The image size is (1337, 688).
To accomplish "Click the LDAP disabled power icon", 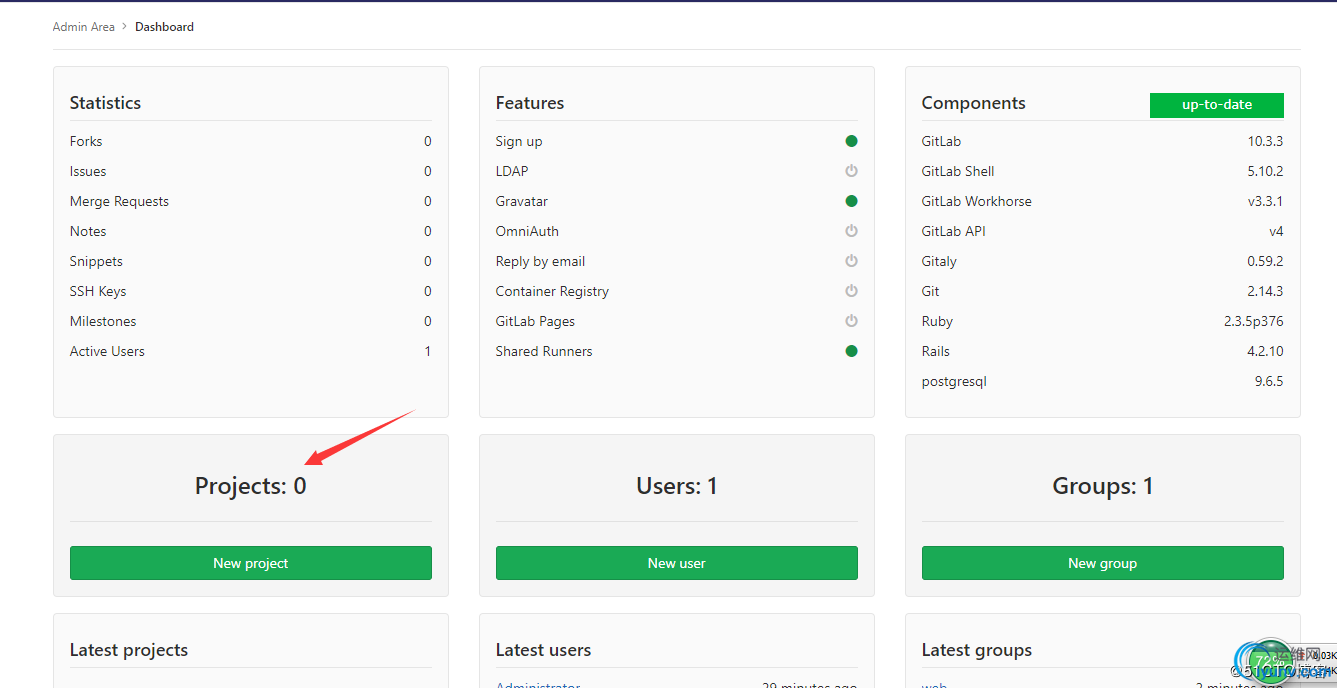I will 851,171.
